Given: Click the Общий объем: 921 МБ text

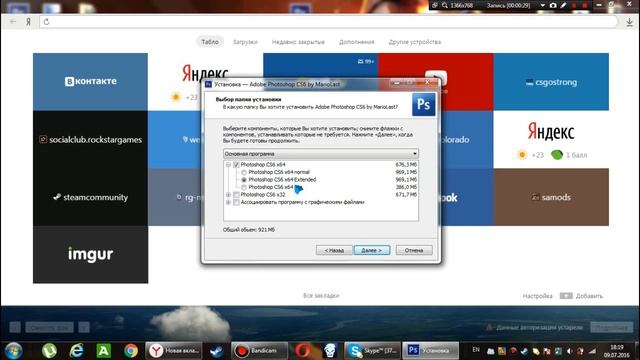Looking at the screenshot, I should pos(249,230).
